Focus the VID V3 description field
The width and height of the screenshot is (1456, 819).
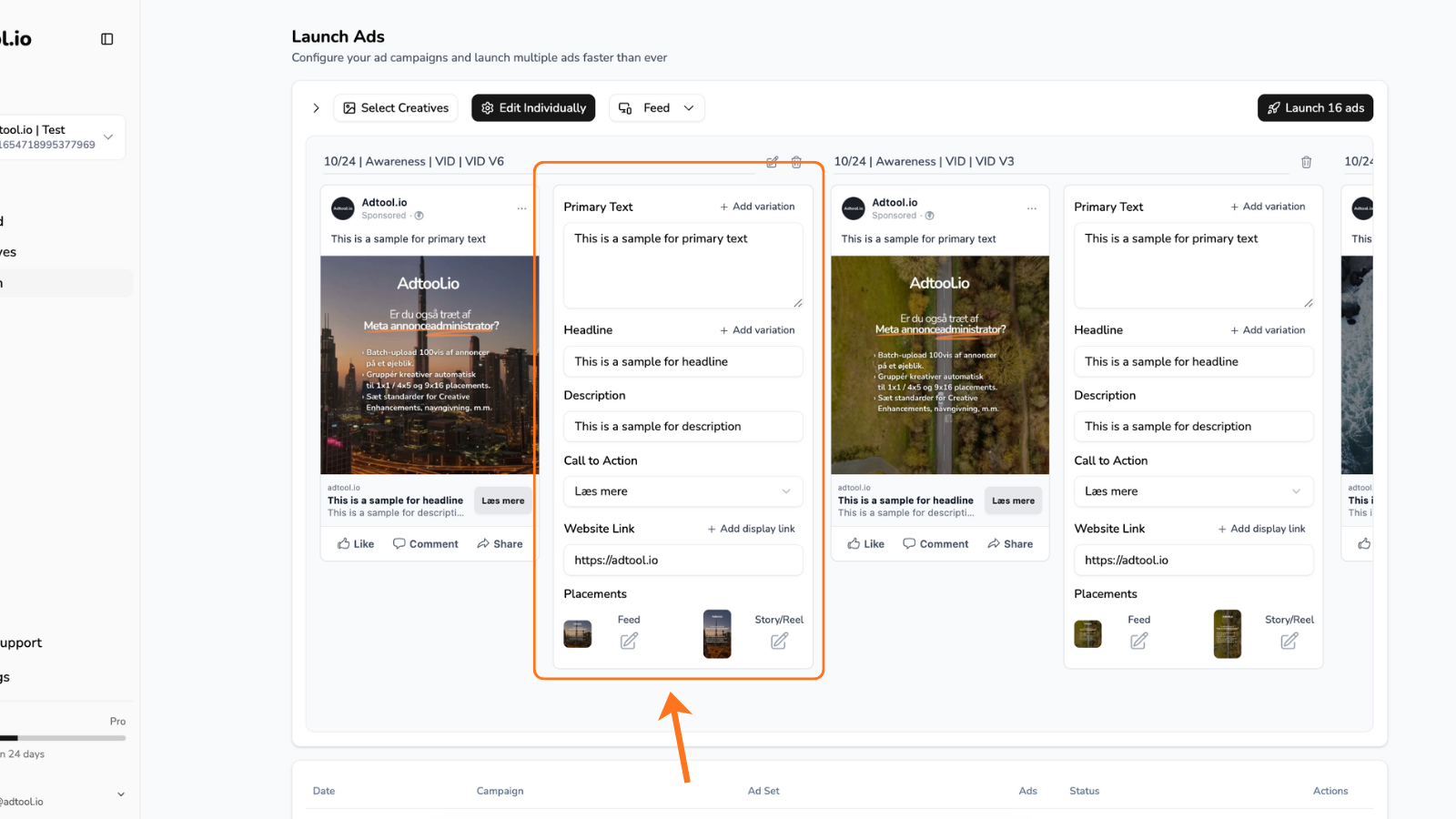point(1194,427)
